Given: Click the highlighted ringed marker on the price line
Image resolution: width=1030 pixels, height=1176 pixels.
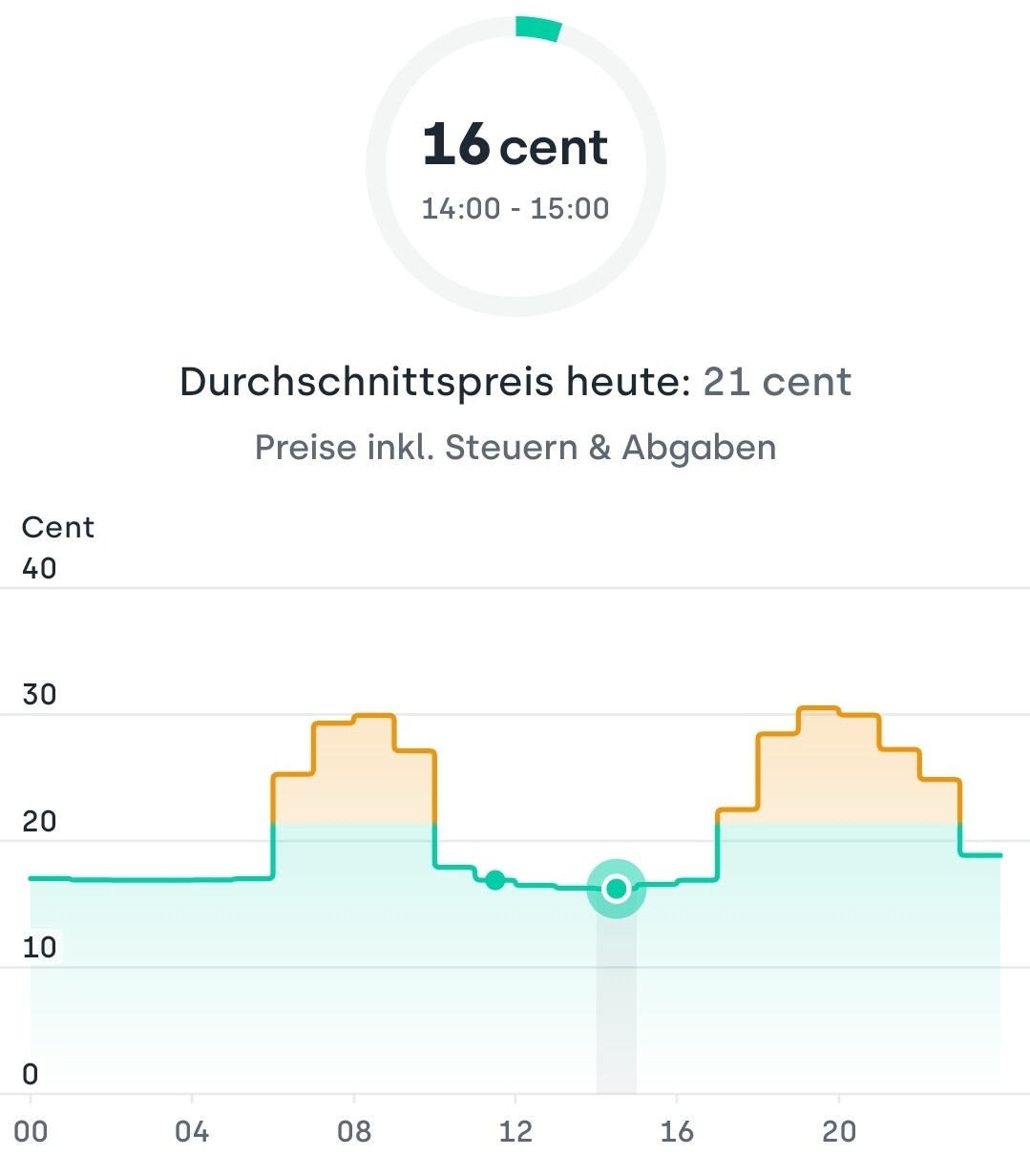Looking at the screenshot, I should (616, 889).
